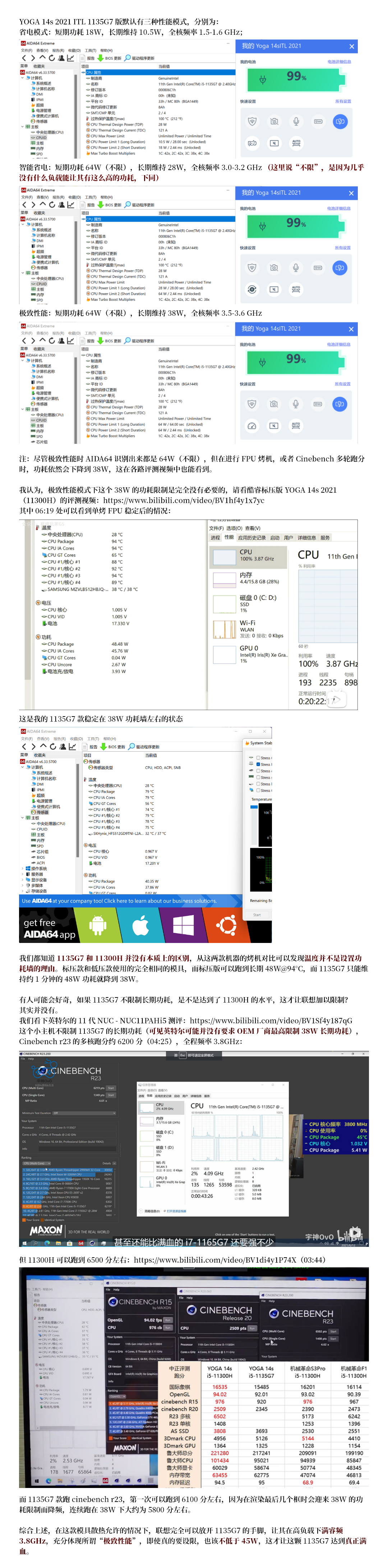Expand 操作系统 node in sensor-page AIDA64 tree

23,869
